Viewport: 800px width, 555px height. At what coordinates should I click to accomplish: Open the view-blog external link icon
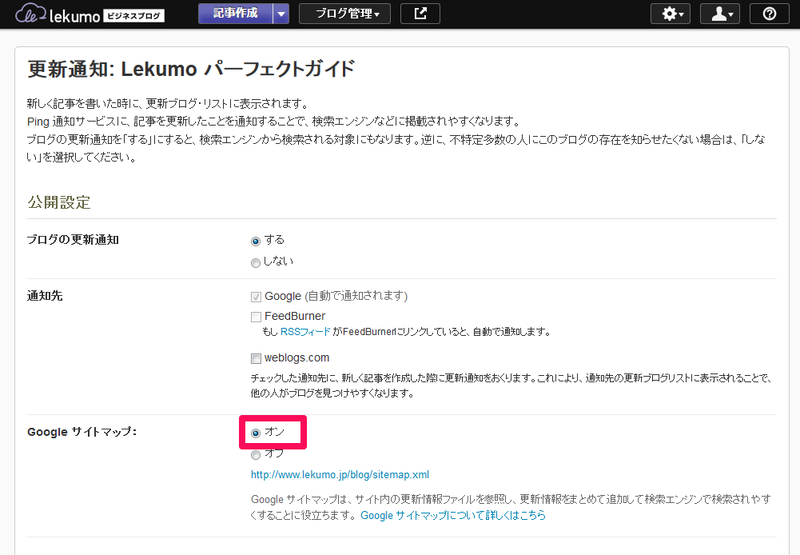click(x=420, y=14)
